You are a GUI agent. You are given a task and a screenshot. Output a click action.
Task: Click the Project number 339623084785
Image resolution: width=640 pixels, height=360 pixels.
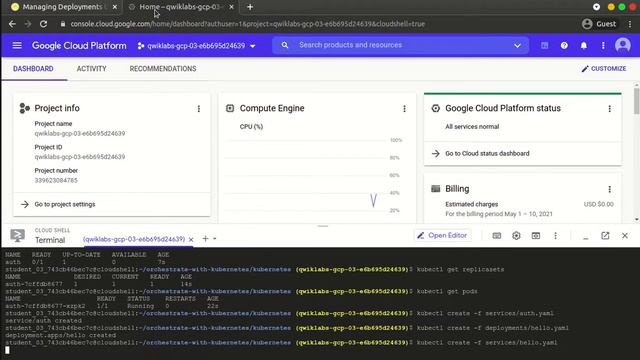point(56,180)
